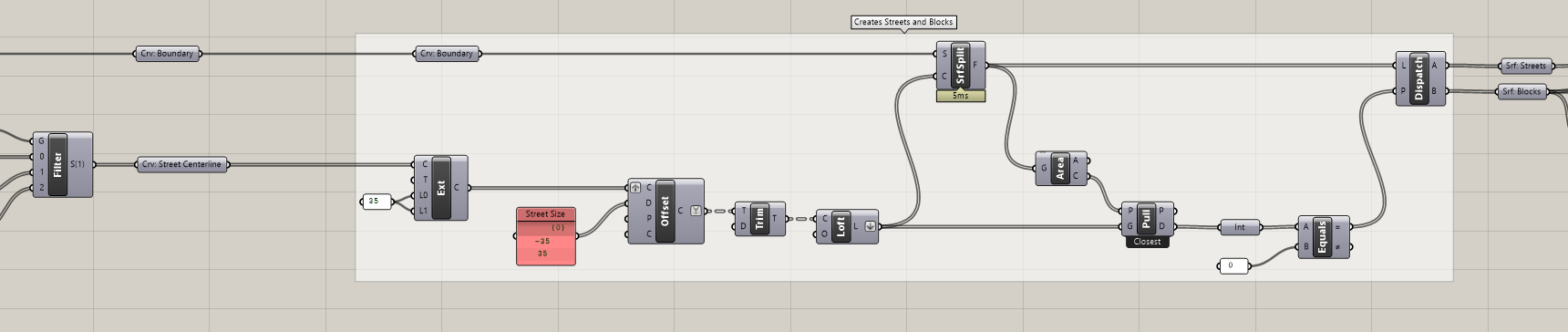
Task: Click the 35 number input panel
Action: pyautogui.click(x=377, y=202)
